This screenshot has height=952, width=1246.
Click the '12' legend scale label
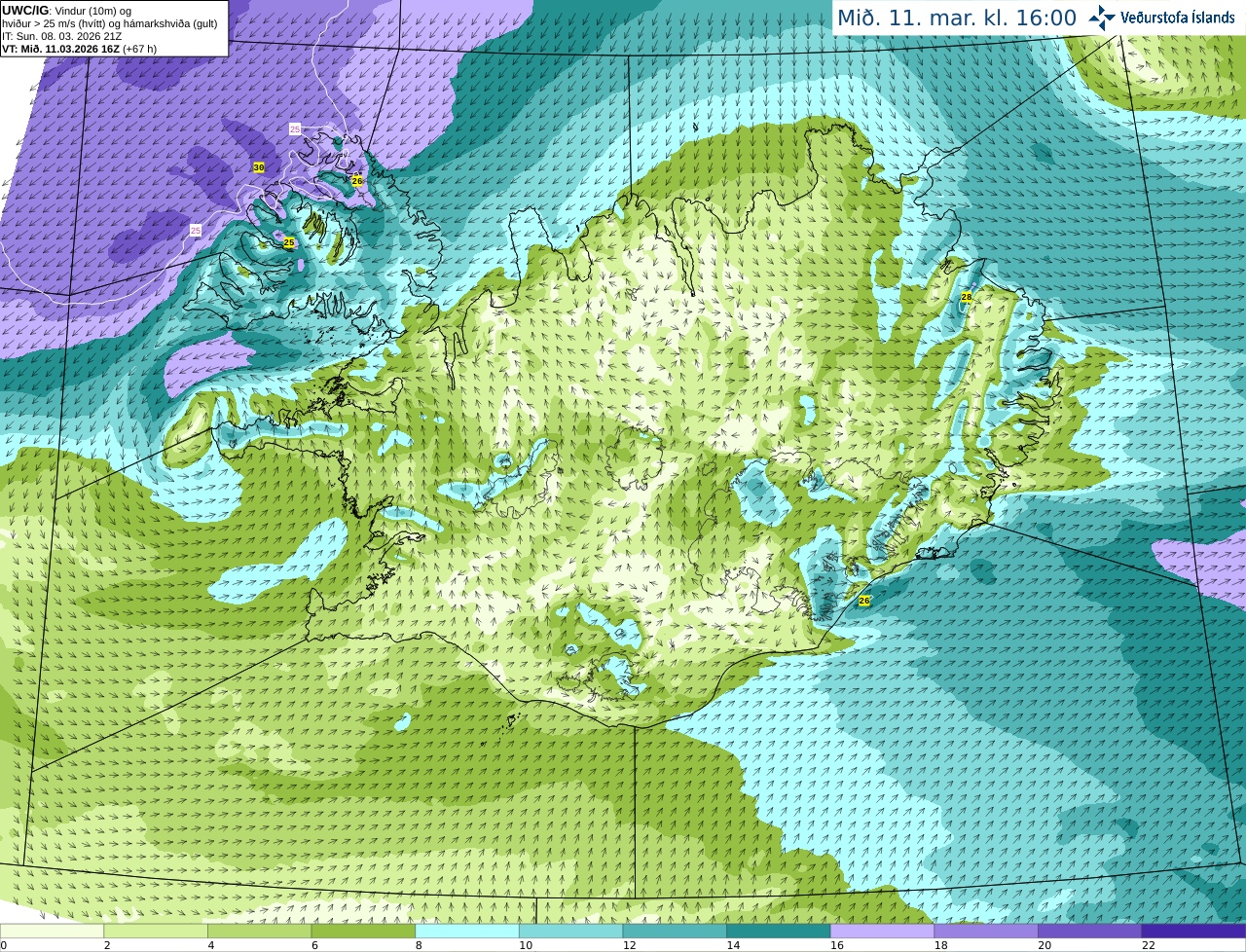[630, 945]
